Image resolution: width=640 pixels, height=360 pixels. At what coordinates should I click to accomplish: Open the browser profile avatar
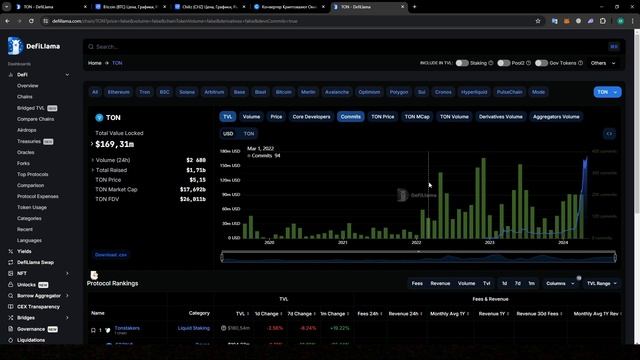620,21
